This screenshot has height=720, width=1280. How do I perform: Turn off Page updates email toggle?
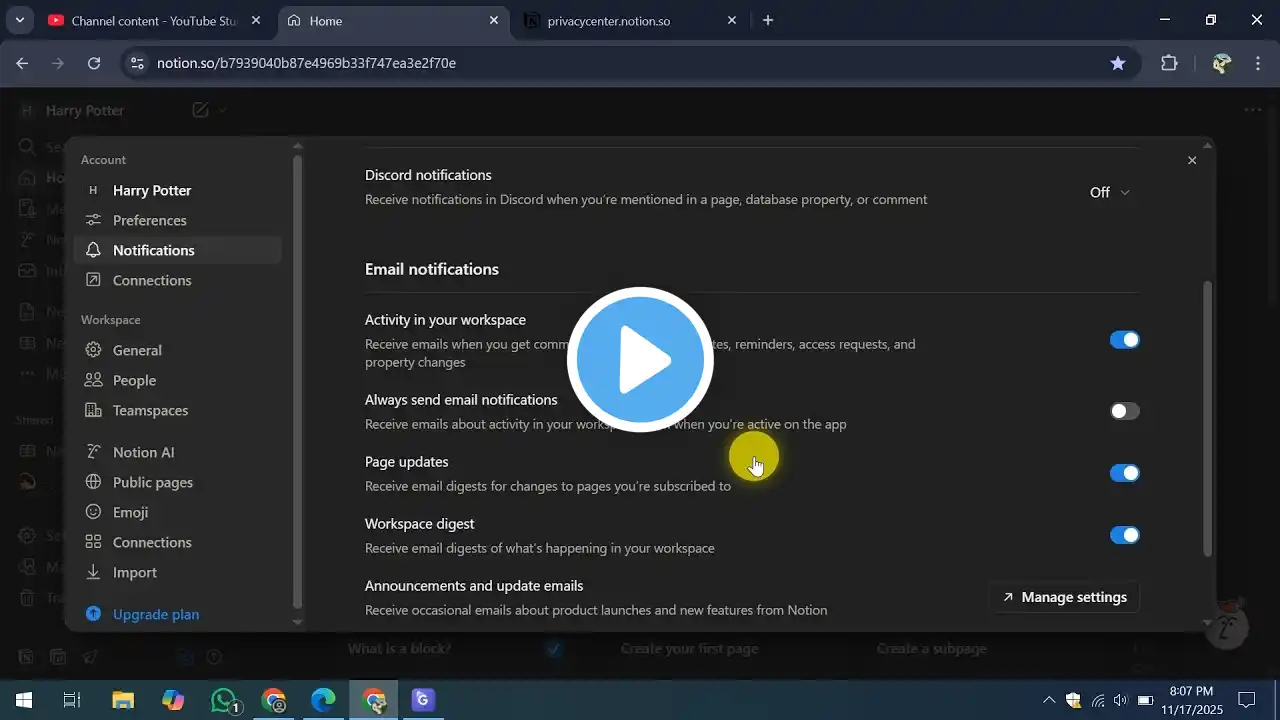tap(1124, 473)
